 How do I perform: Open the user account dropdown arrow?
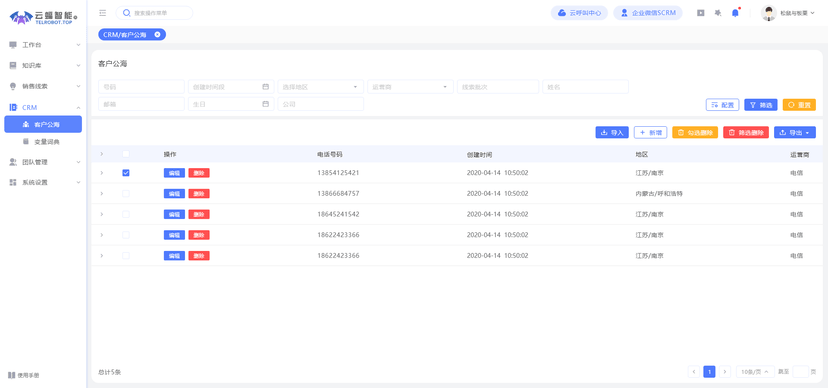click(x=812, y=13)
